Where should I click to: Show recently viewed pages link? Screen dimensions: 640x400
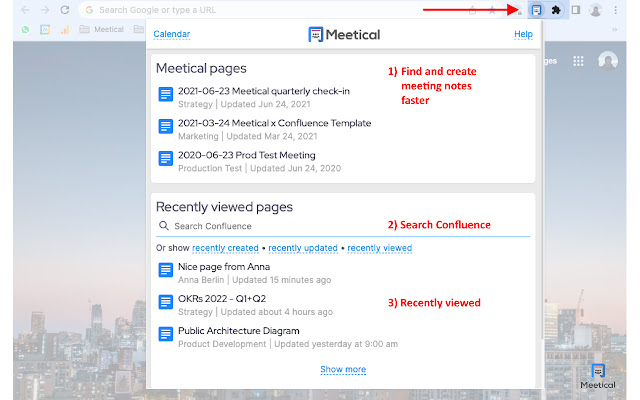380,248
